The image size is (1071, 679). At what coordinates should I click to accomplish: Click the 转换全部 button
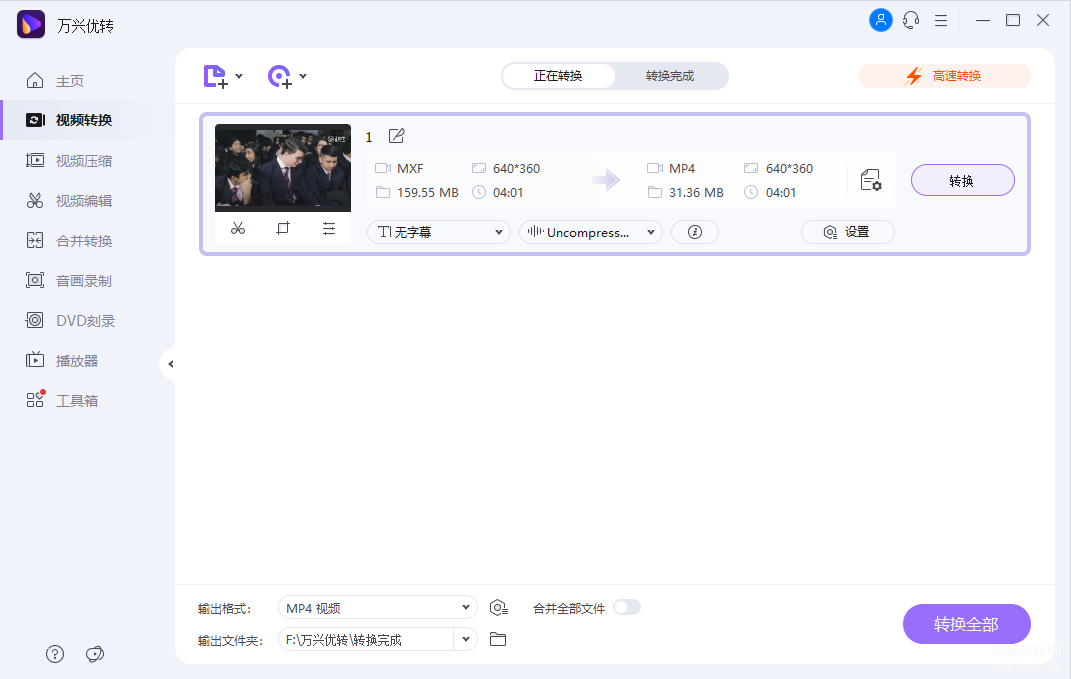[x=966, y=624]
